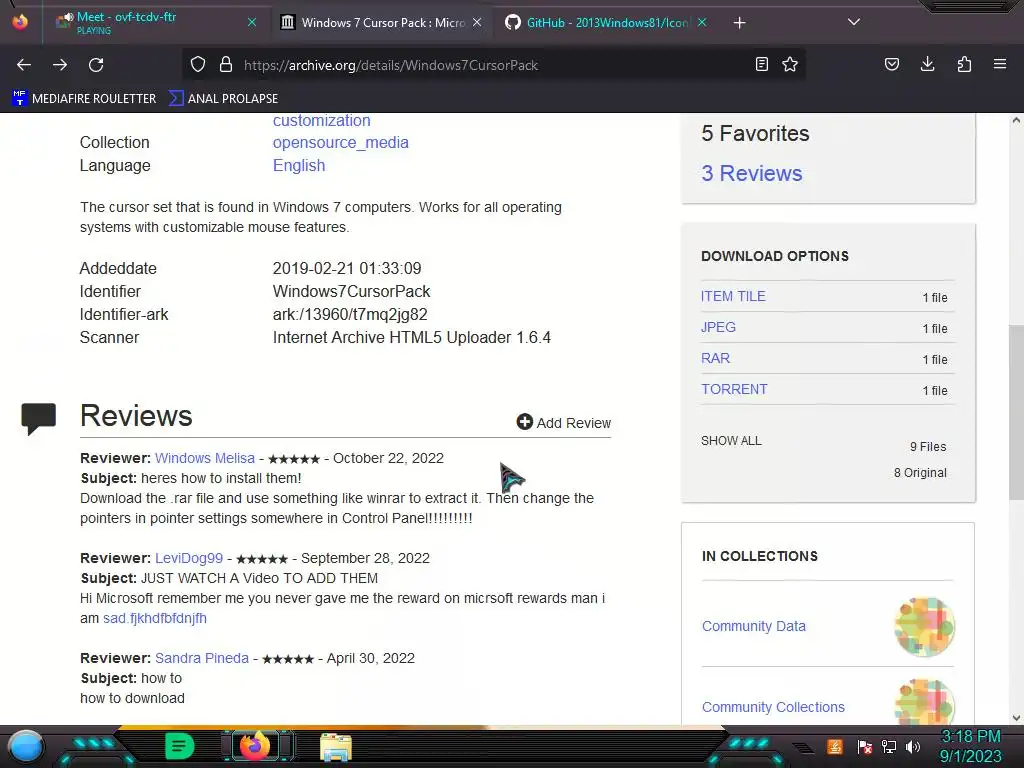Open the opensource_media collection link

340,142
